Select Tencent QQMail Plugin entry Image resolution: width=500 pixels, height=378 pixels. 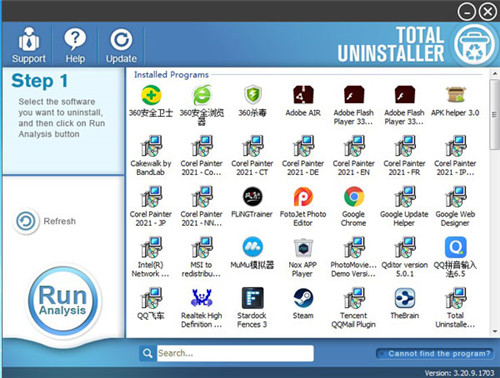(354, 307)
